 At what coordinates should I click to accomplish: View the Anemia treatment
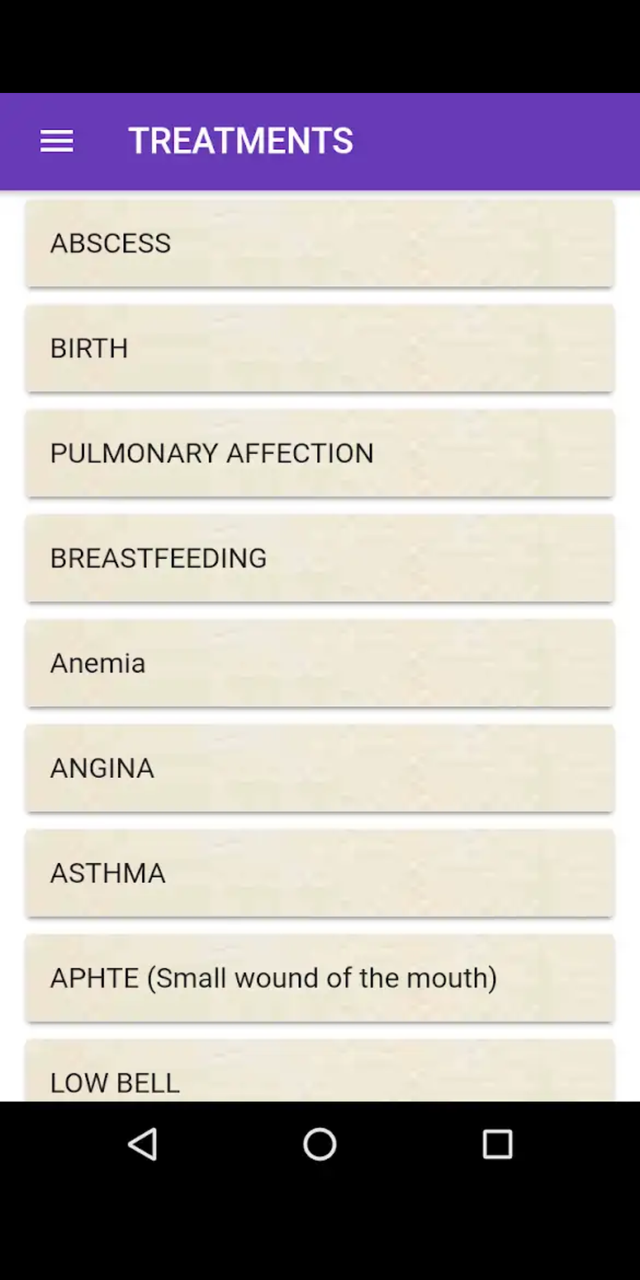pos(320,663)
